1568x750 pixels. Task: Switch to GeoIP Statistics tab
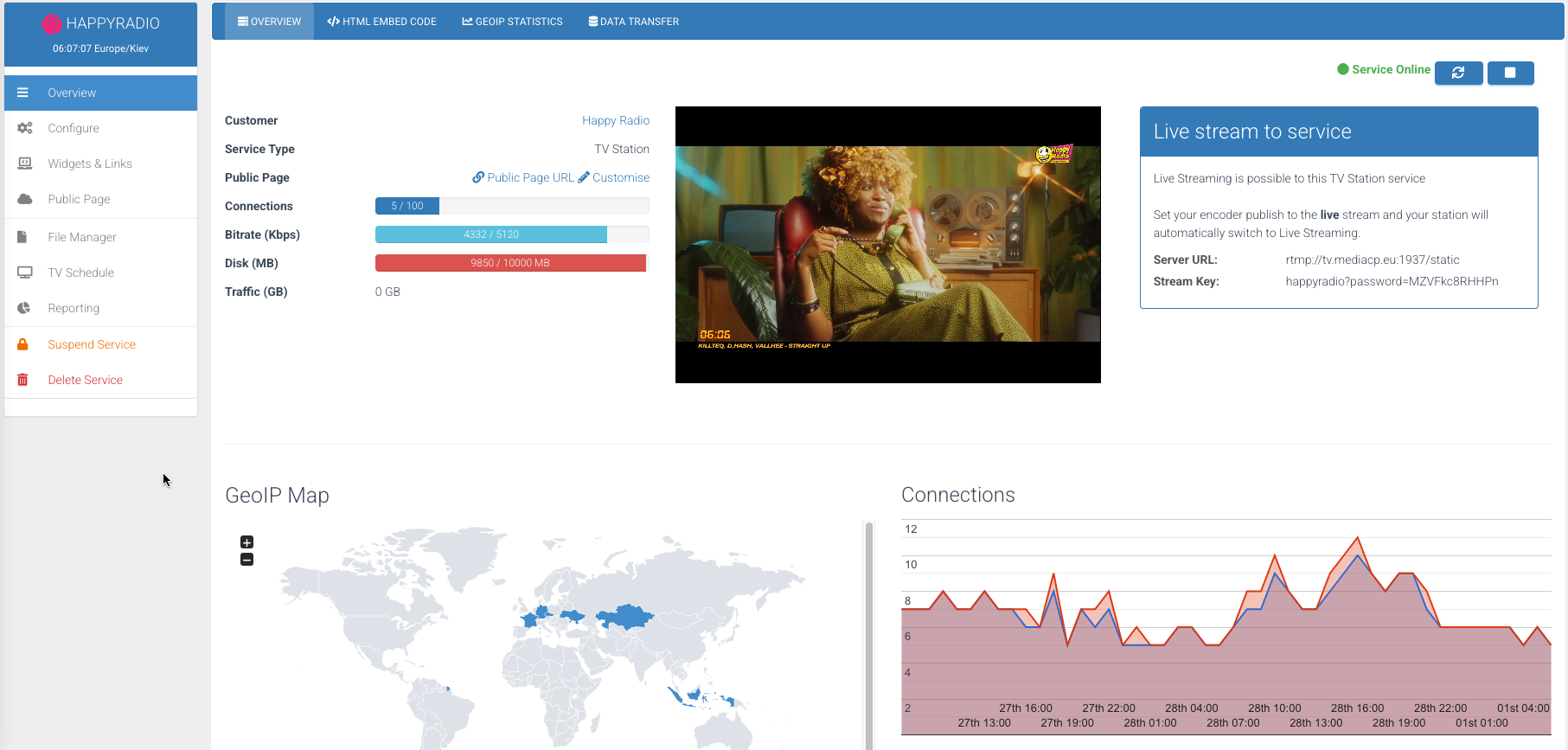pos(512,22)
